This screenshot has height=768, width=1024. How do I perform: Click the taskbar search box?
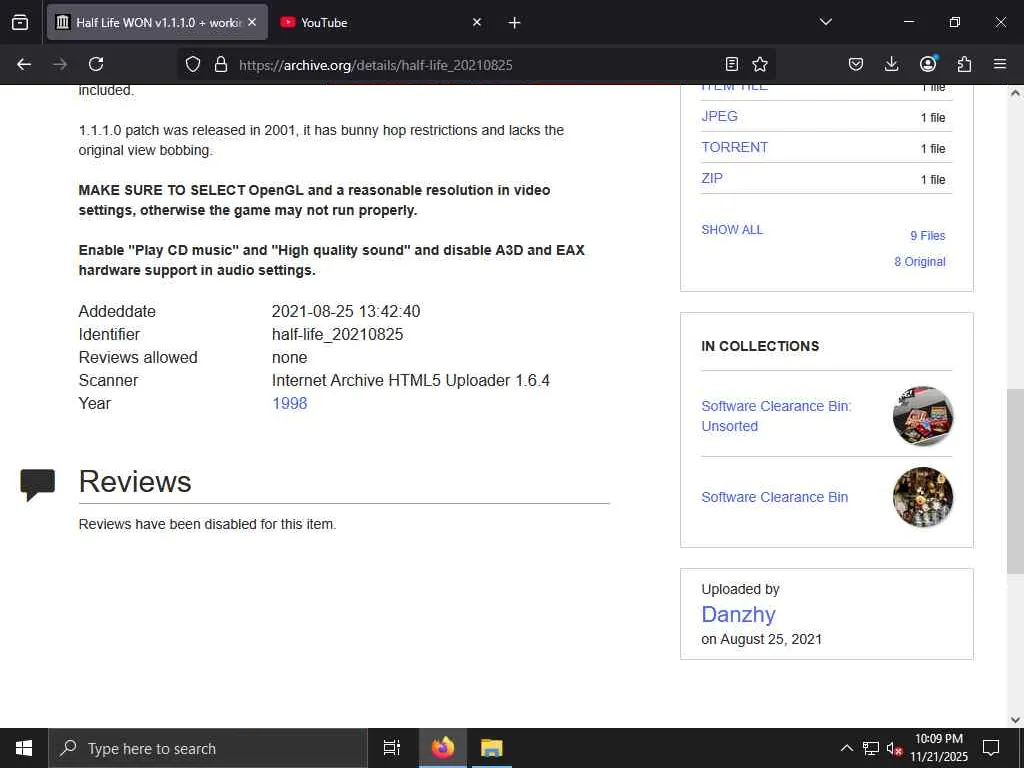pyautogui.click(x=208, y=748)
